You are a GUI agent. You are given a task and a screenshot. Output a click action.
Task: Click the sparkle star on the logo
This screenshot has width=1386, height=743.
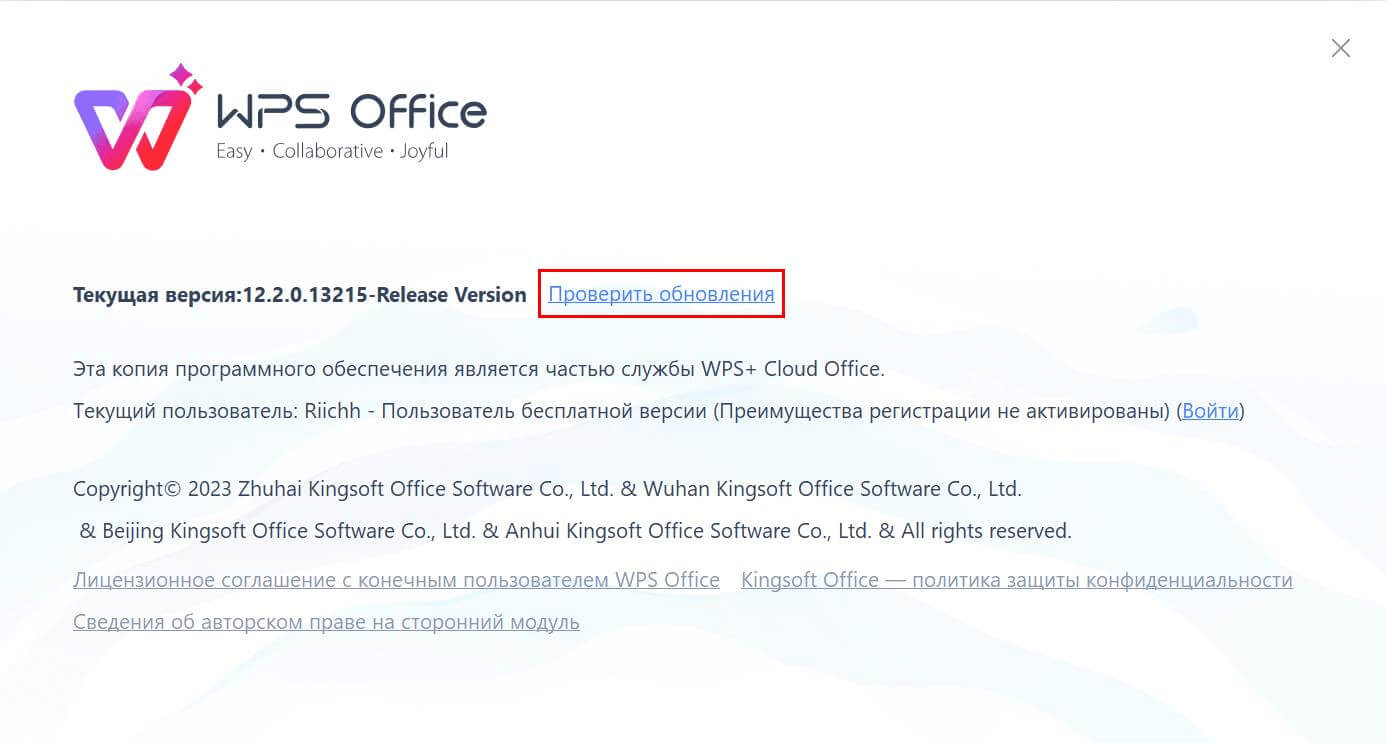click(183, 77)
